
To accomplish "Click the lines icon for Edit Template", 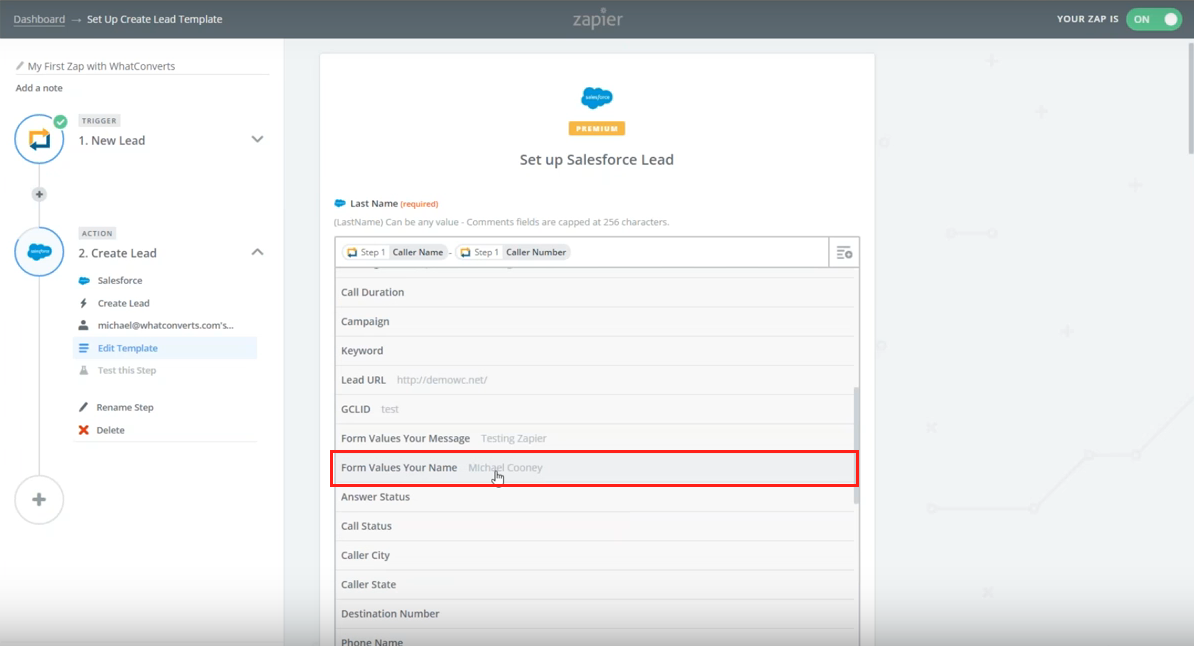I will pos(84,348).
